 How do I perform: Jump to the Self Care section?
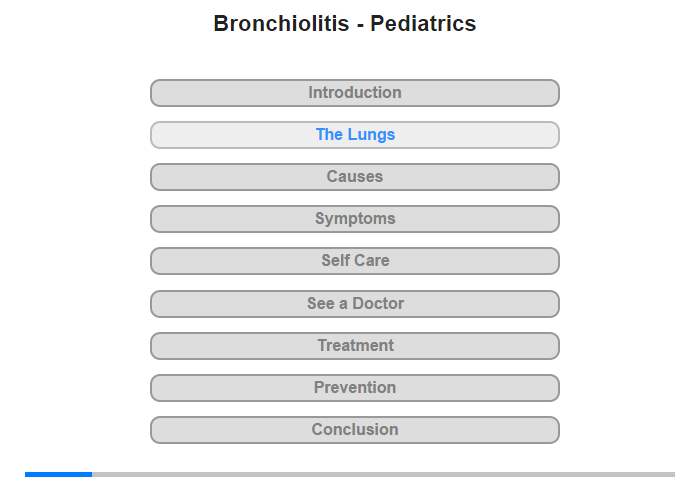tap(354, 261)
